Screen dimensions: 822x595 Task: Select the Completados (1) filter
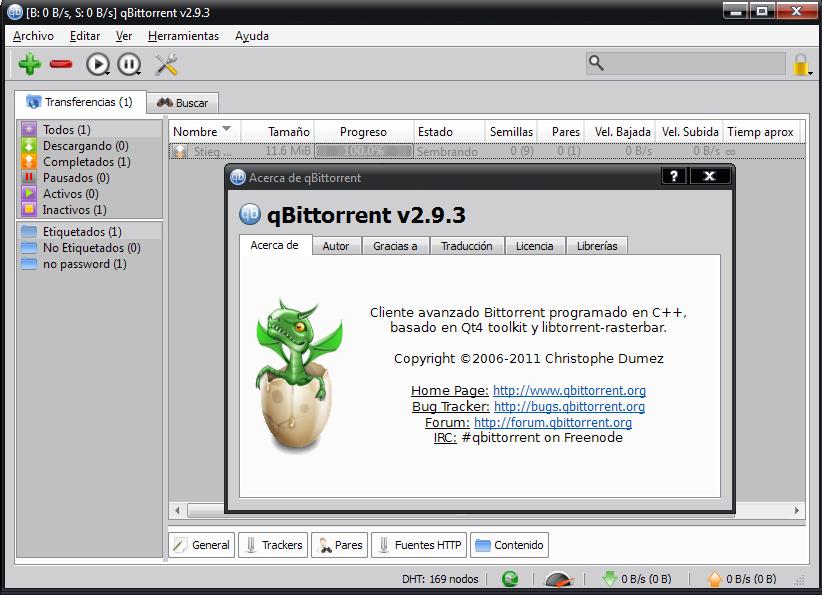coord(90,161)
